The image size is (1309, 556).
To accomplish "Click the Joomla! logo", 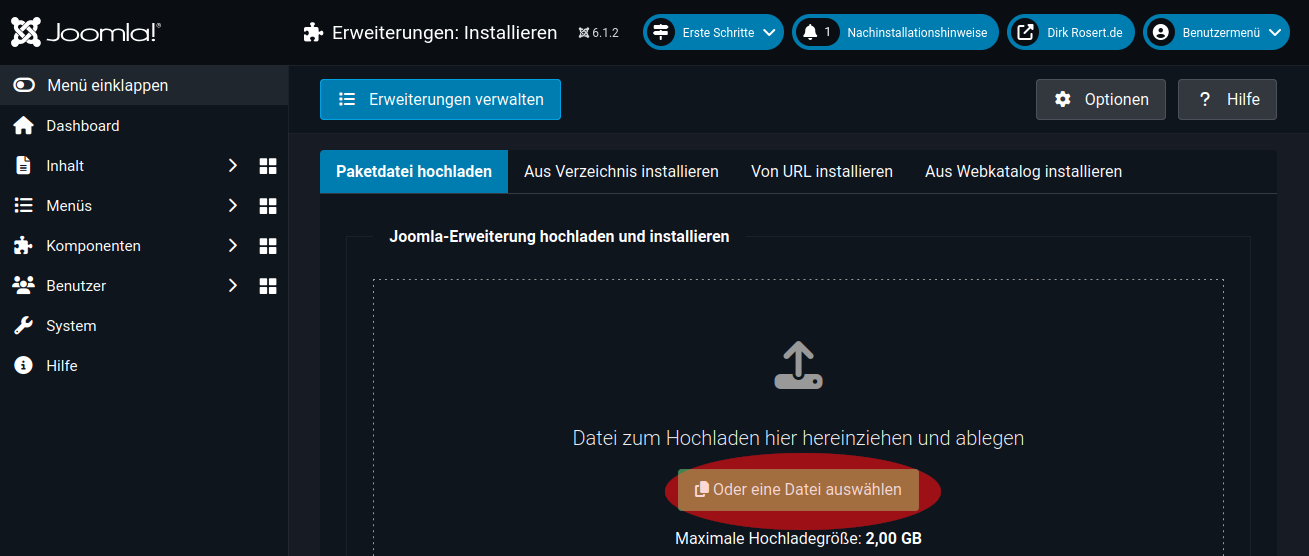I will tap(85, 33).
